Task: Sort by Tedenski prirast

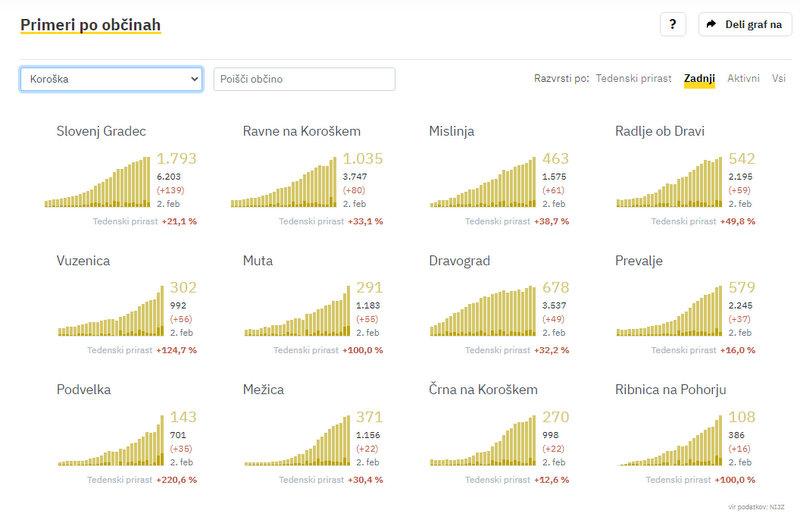Action: point(634,78)
